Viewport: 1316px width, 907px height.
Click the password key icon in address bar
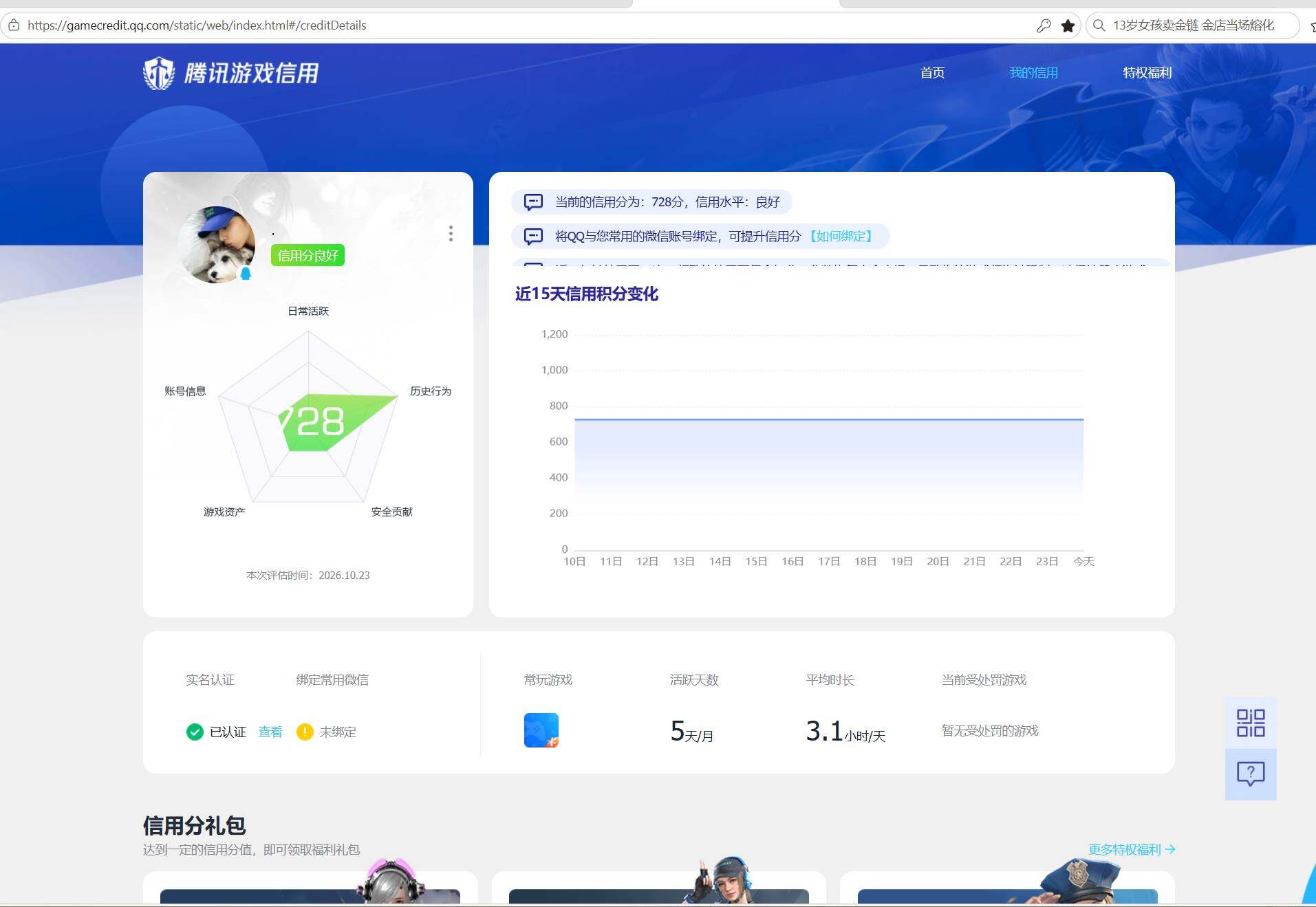coord(1044,25)
